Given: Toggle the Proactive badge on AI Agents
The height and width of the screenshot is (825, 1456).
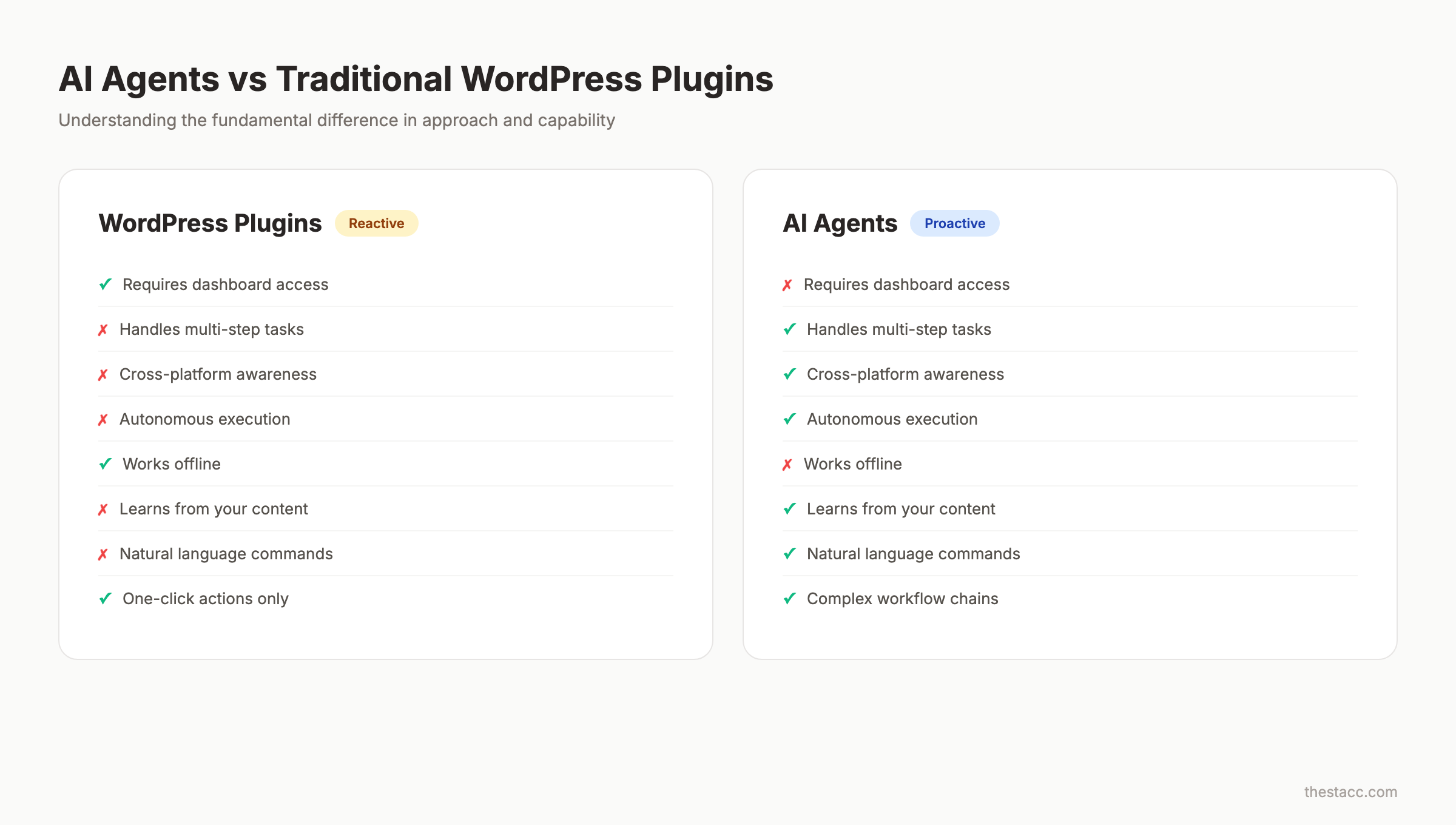Looking at the screenshot, I should [954, 223].
